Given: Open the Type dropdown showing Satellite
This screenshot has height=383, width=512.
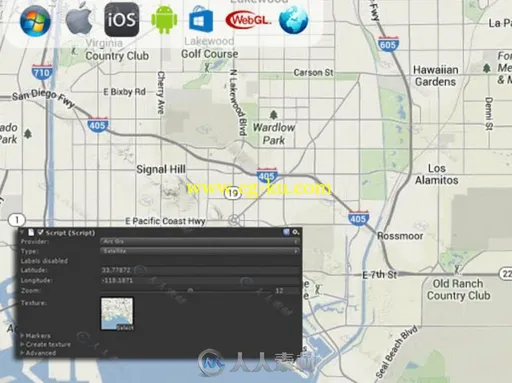Looking at the screenshot, I should point(200,251).
